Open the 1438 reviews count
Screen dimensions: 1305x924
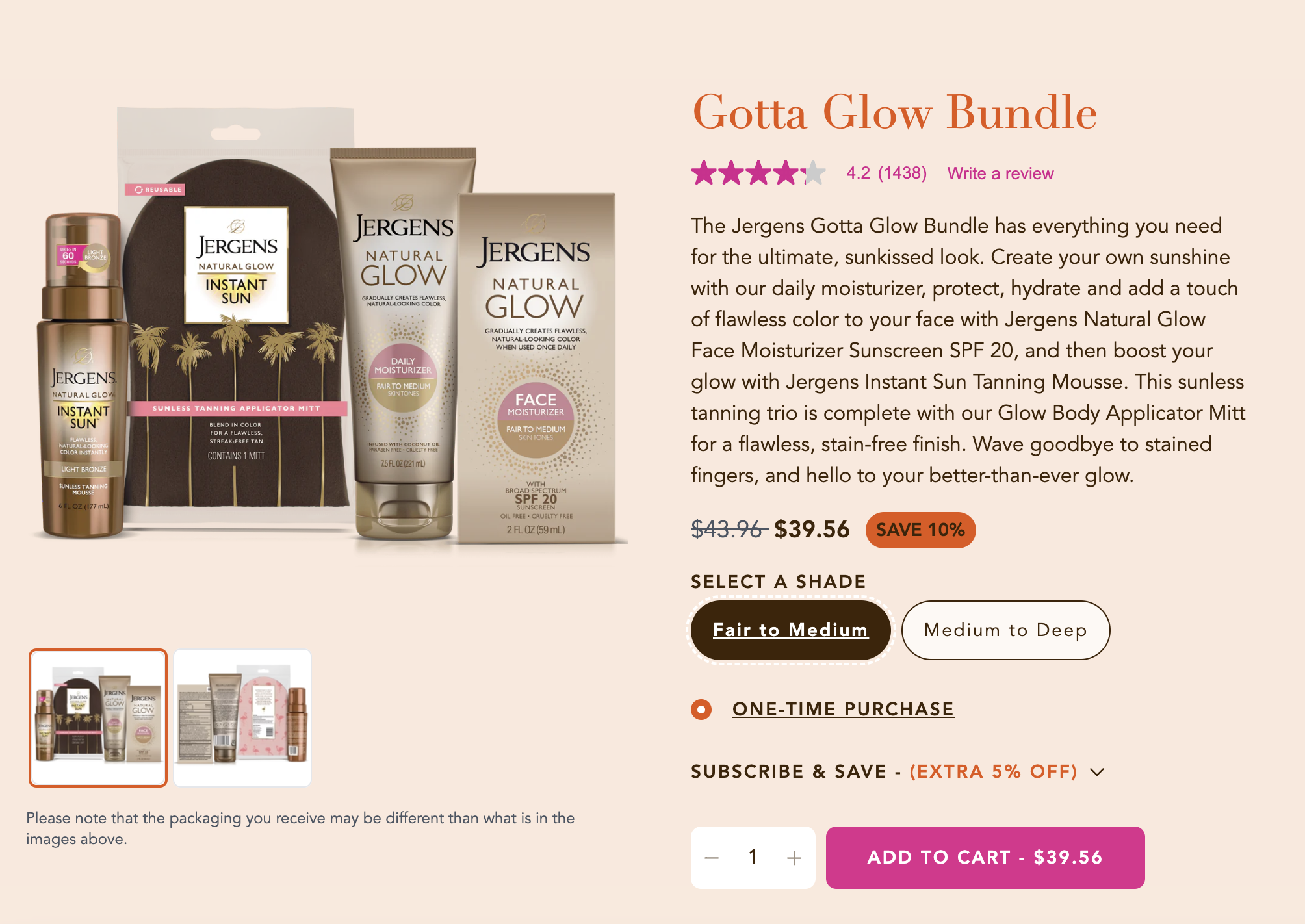902,173
